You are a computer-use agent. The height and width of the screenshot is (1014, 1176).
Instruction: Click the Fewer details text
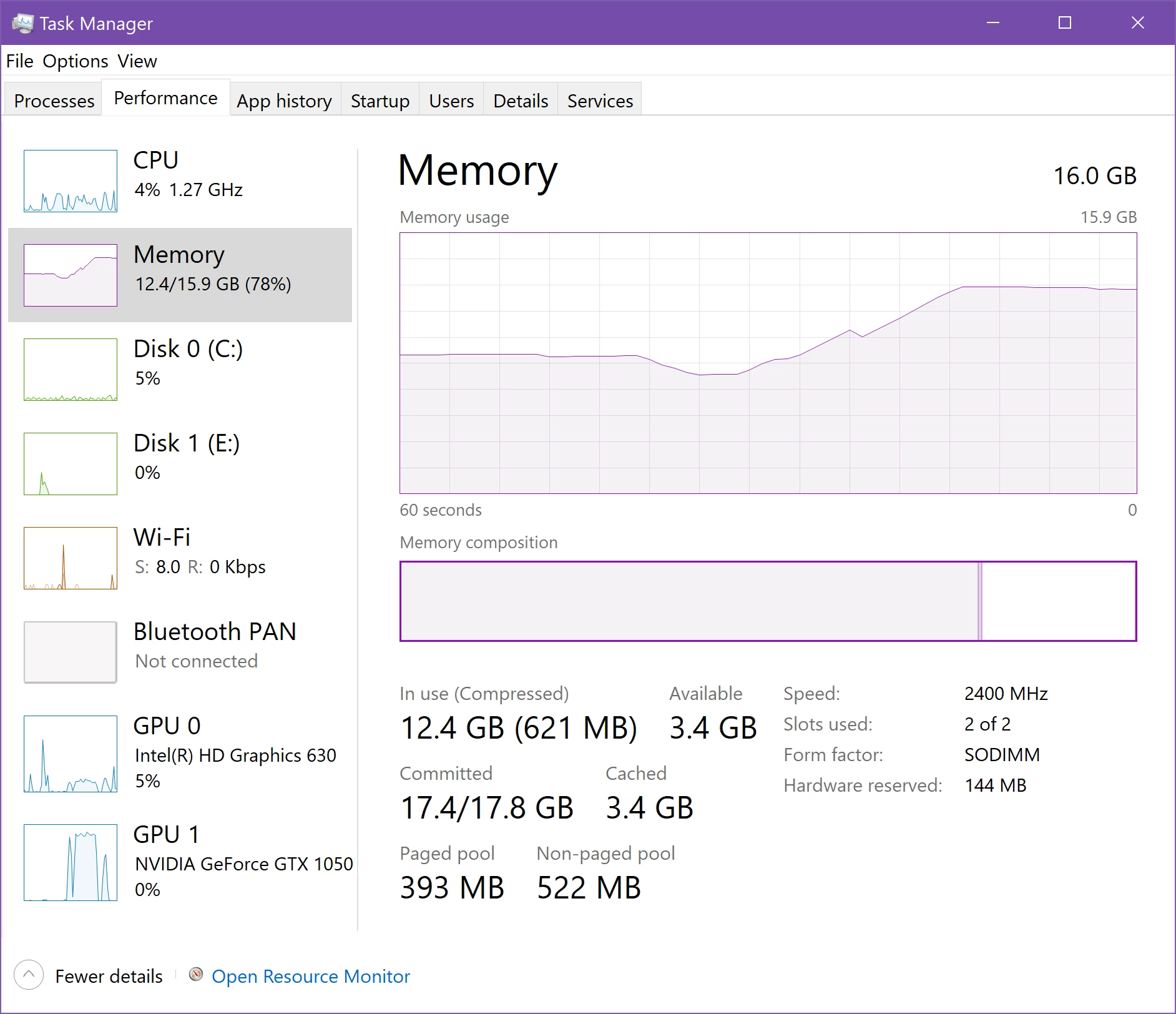[109, 976]
